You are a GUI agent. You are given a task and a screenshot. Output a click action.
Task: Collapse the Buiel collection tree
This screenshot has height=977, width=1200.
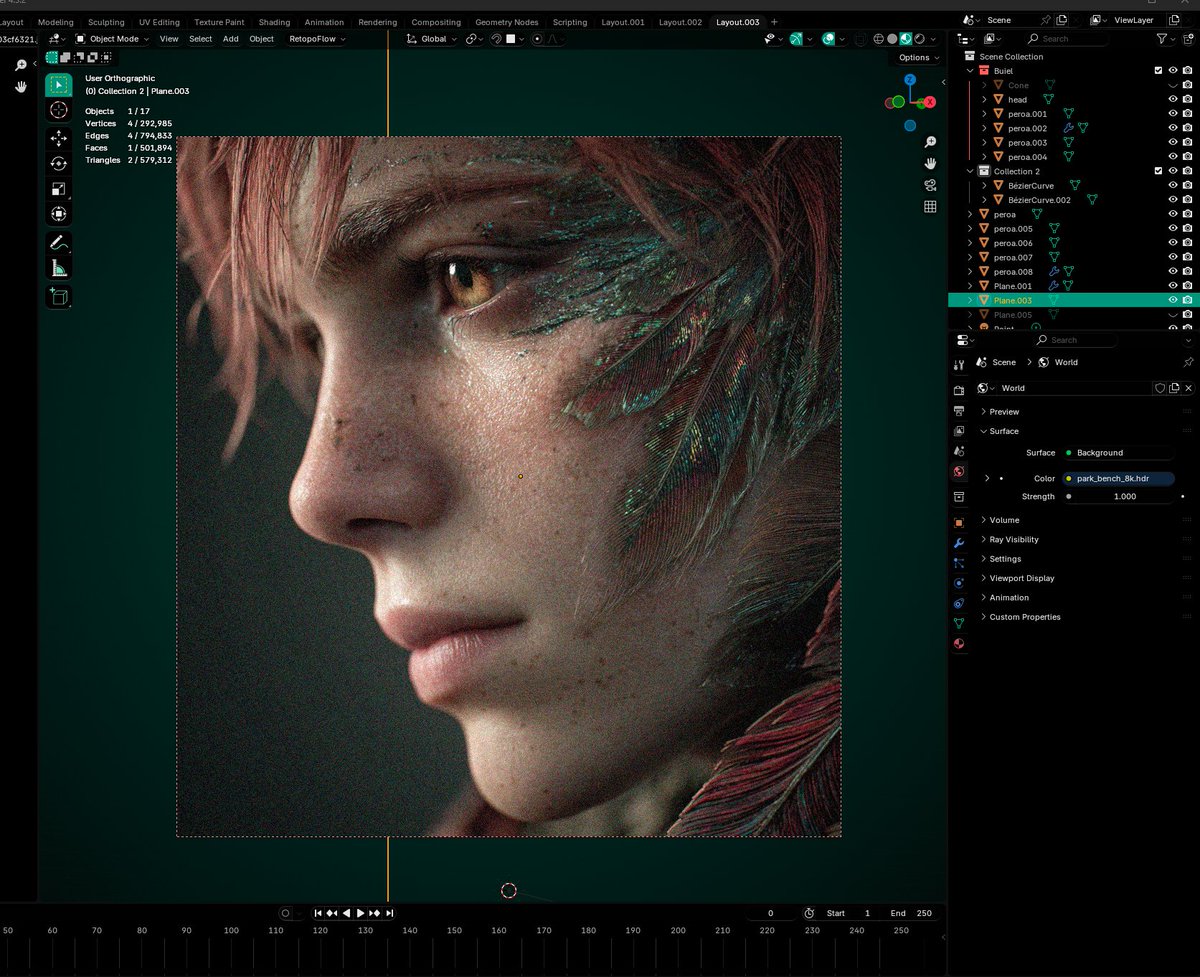970,71
